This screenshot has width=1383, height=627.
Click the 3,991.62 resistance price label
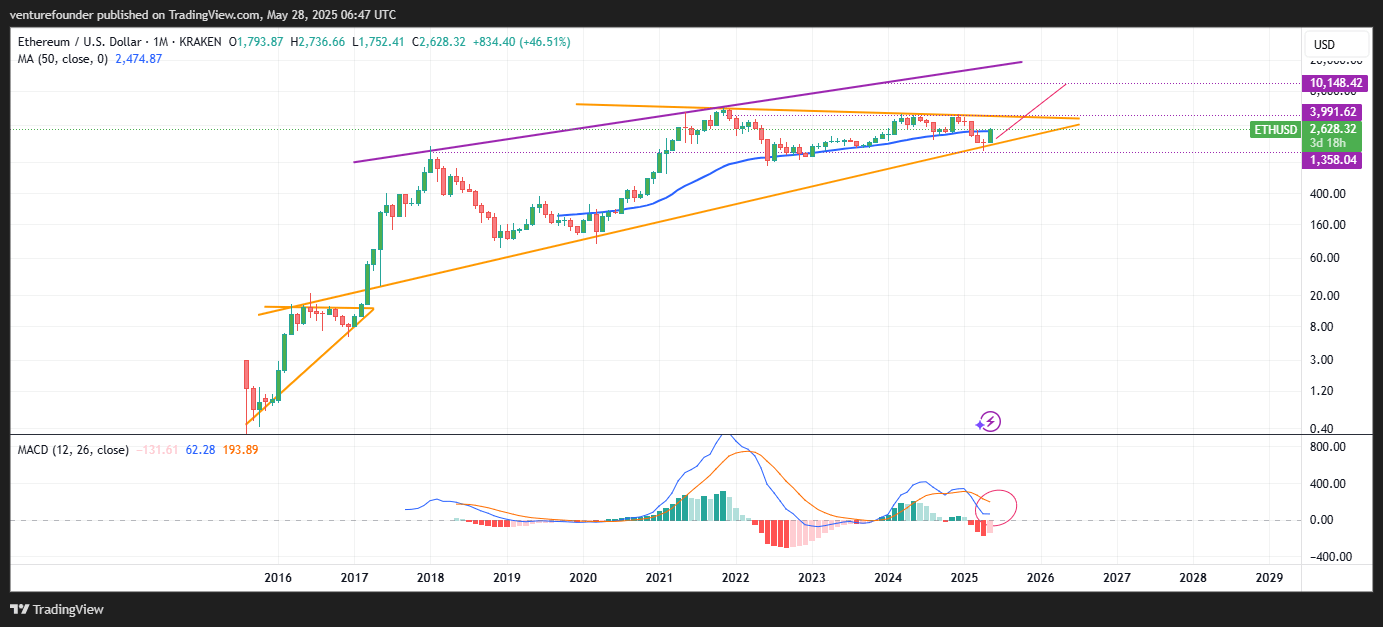[x=1332, y=112]
